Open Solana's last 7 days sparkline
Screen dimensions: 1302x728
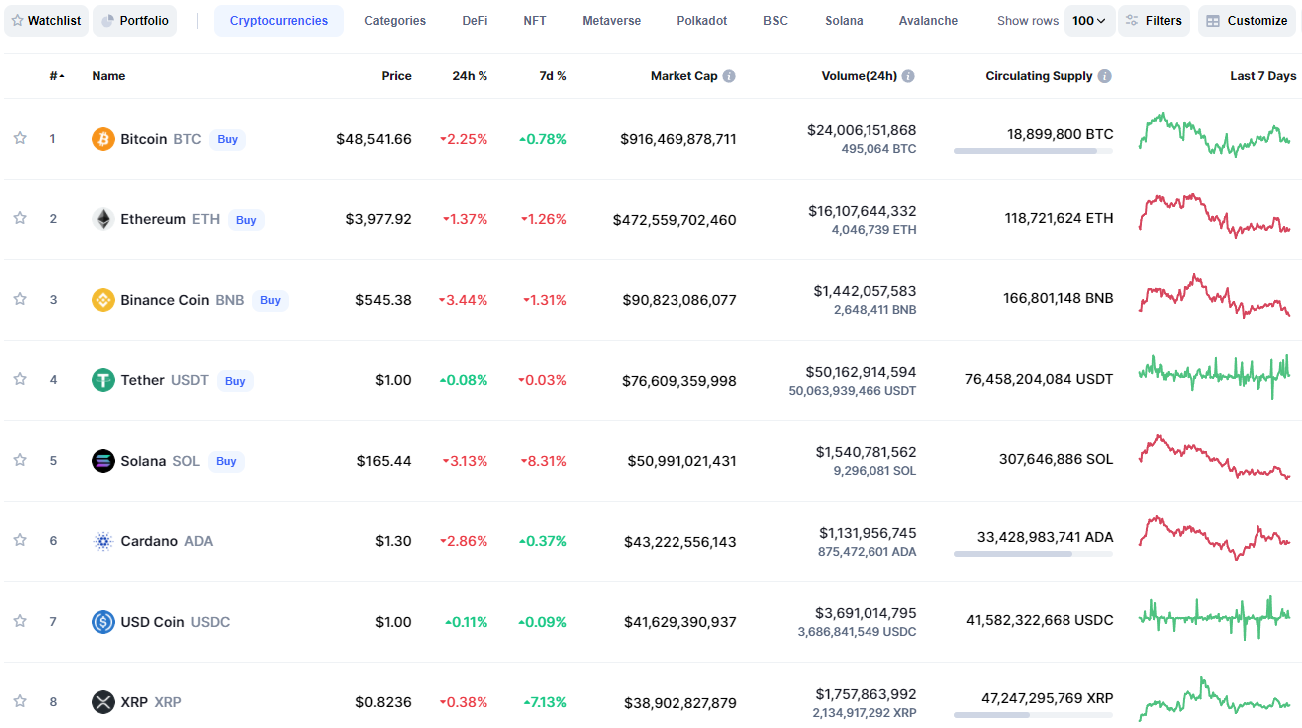tap(1214, 457)
